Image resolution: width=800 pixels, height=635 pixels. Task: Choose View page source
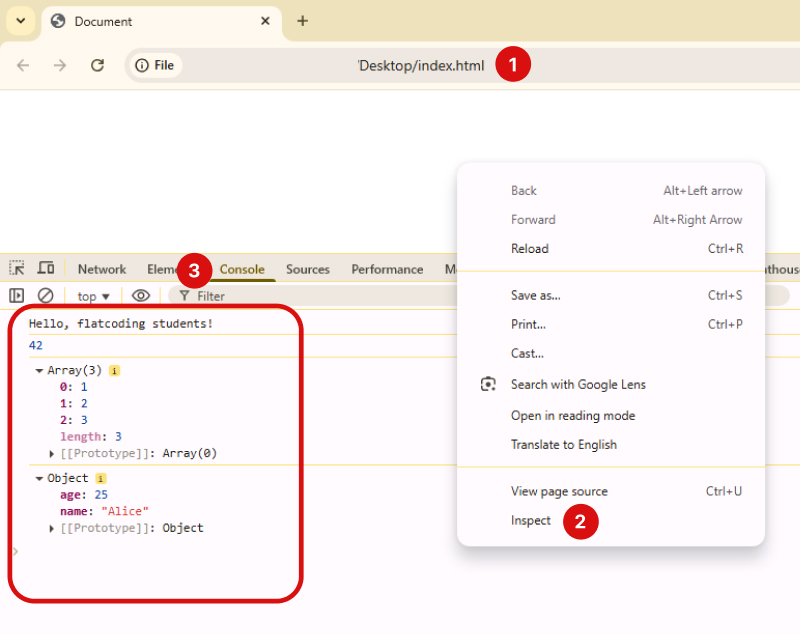tap(611, 491)
